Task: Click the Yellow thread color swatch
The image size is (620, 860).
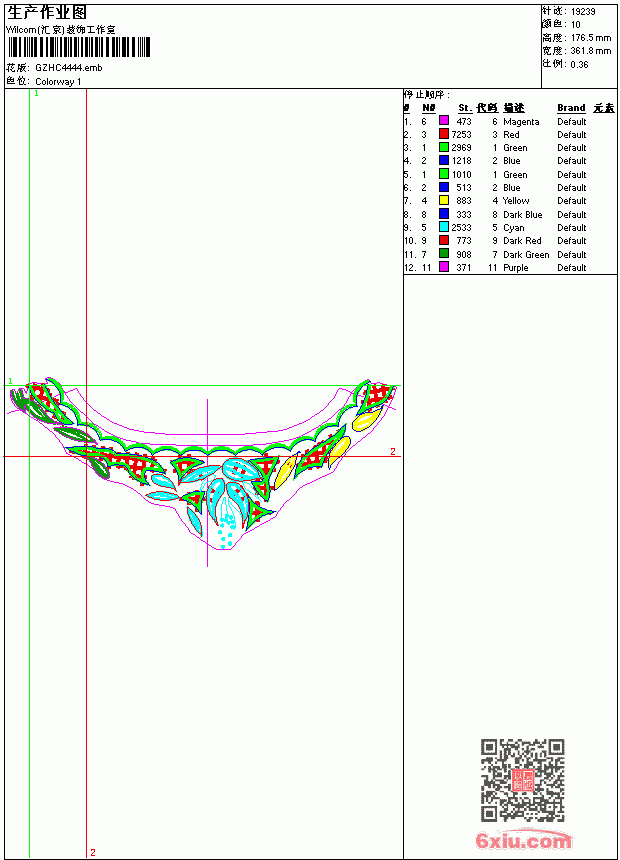Action: coord(444,201)
